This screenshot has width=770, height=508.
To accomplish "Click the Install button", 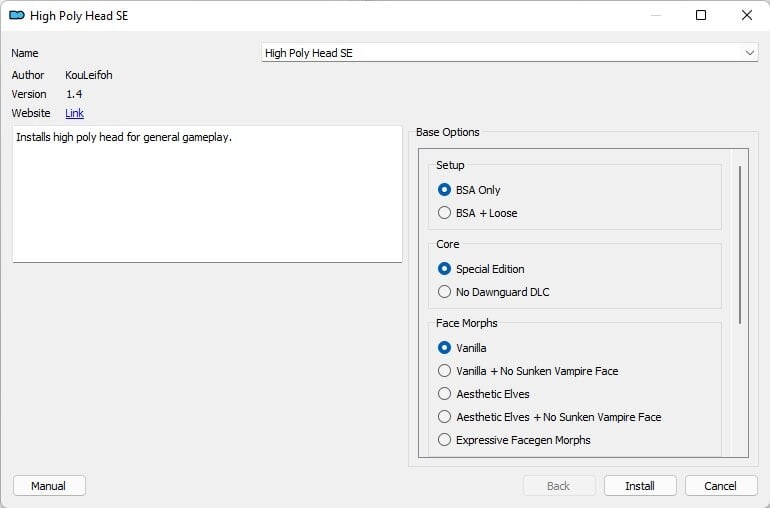I will pos(640,486).
